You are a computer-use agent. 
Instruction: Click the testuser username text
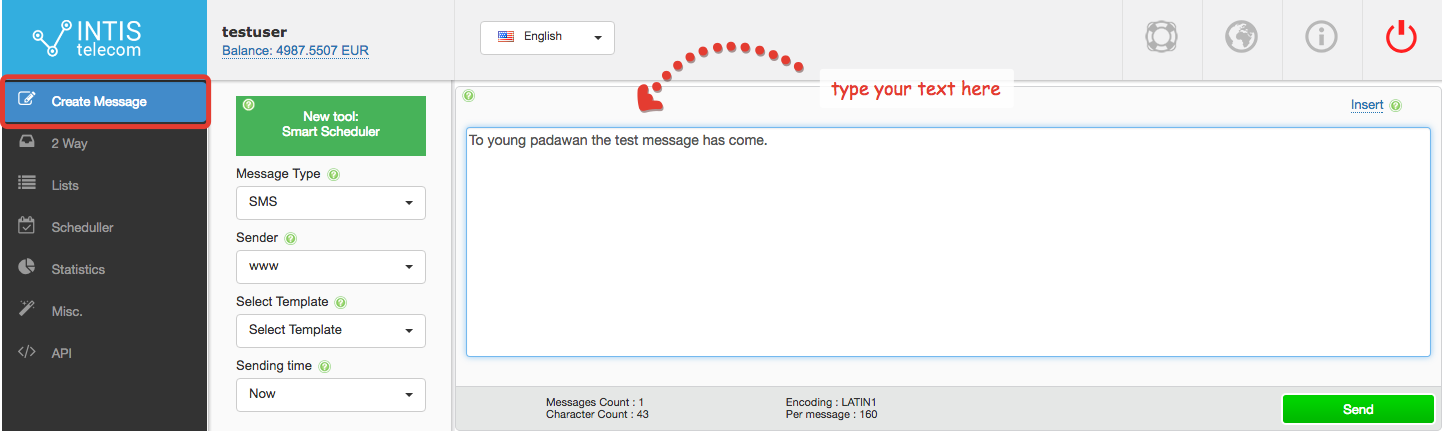pos(254,32)
